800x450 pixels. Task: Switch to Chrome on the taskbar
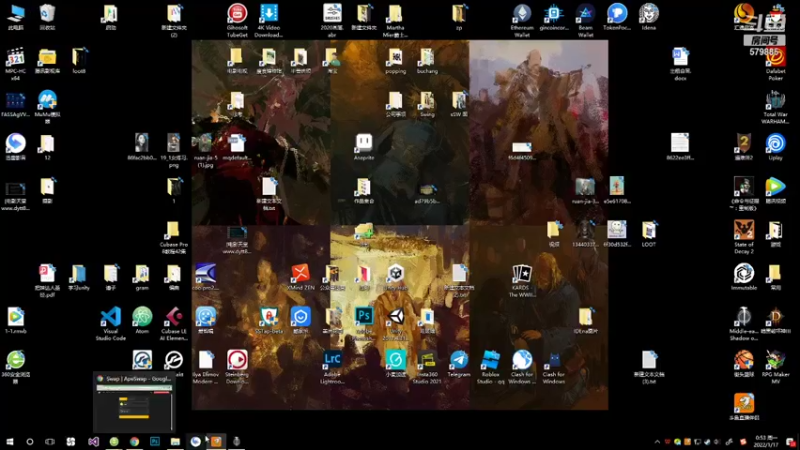tap(134, 441)
